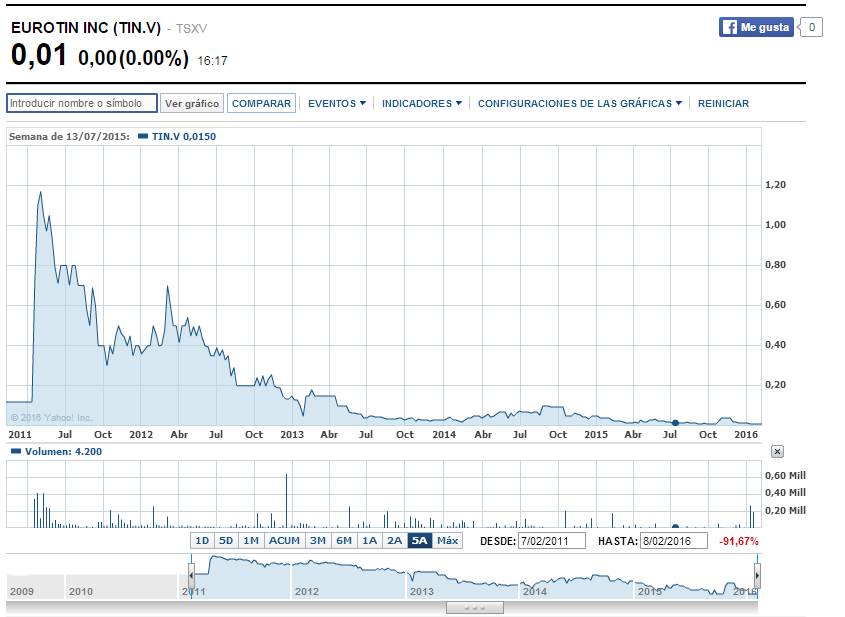The image size is (845, 617).
Task: Open the EVENTOS dropdown menu
Action: (337, 103)
